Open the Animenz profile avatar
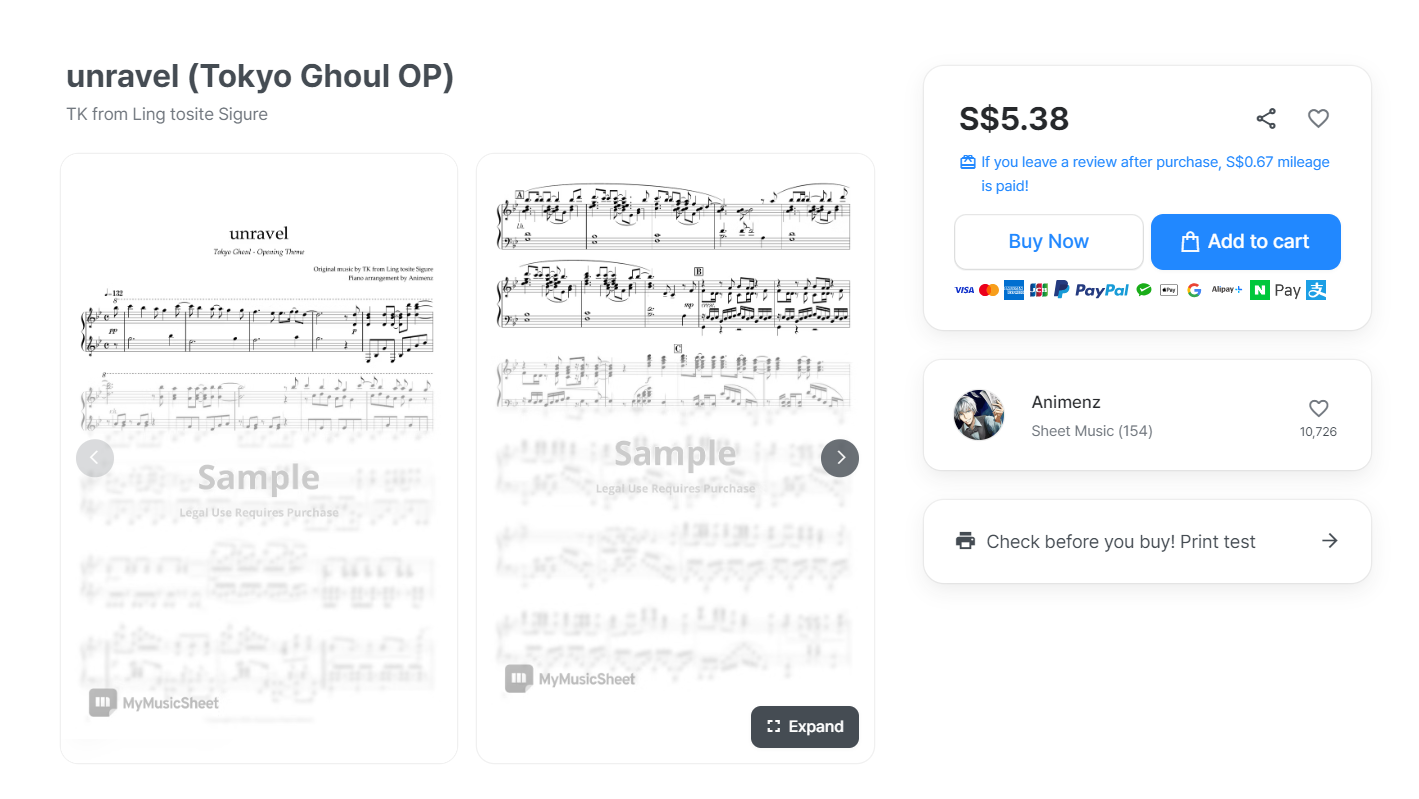The width and height of the screenshot is (1419, 799). [979, 415]
